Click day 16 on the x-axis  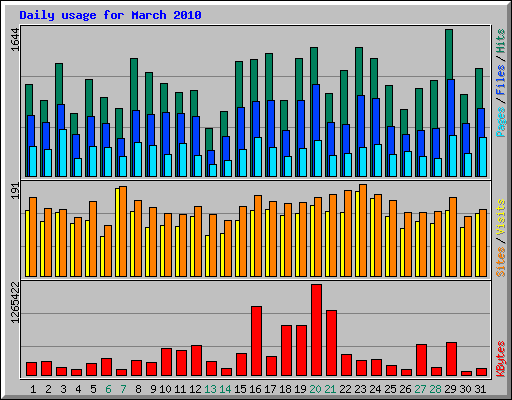click(x=255, y=389)
